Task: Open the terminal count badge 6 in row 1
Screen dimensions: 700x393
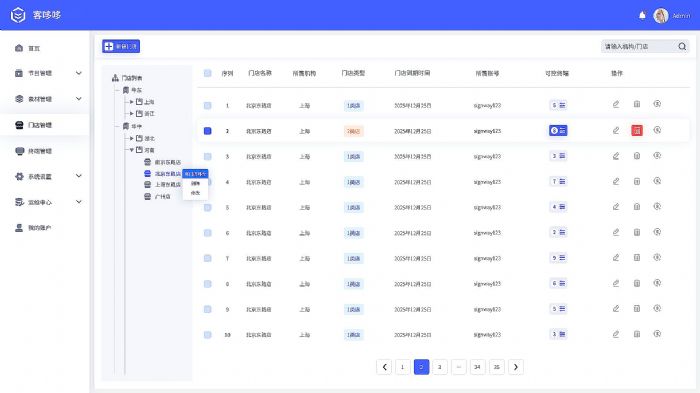Action: (558, 105)
